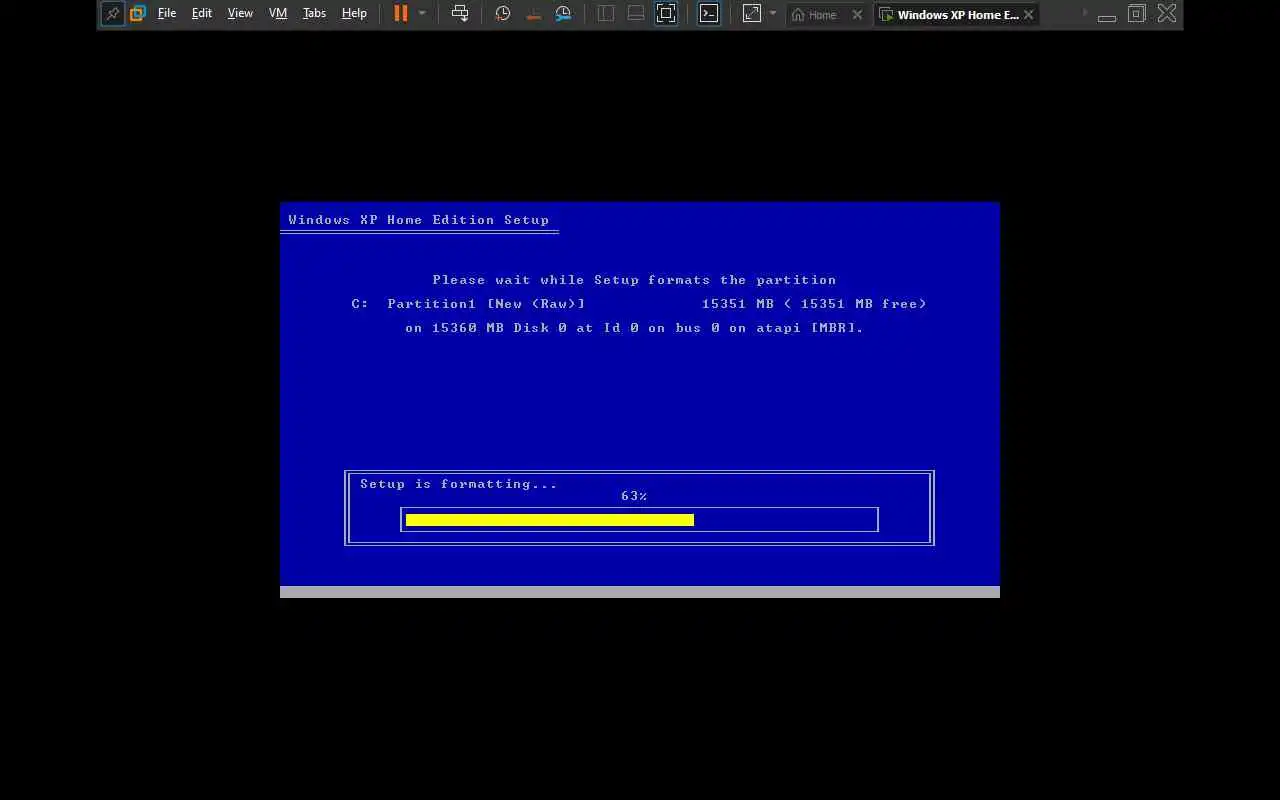Click the 'Partition1 [New (Raw)]' line
Image resolution: width=1280 pixels, height=800 pixels.
[639, 304]
